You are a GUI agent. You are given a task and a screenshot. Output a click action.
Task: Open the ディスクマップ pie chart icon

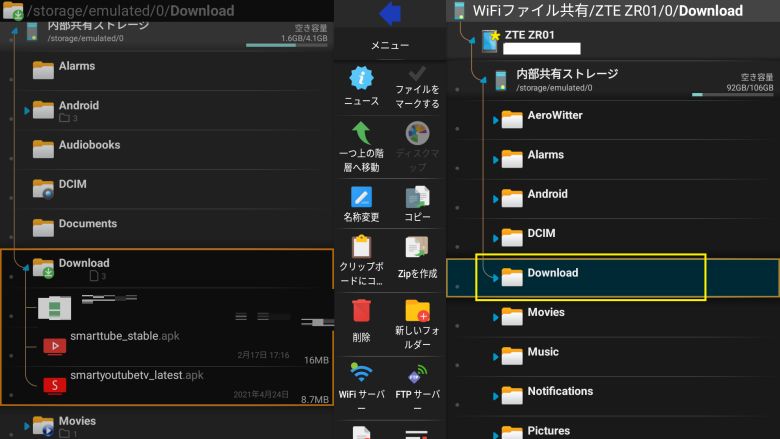(x=417, y=133)
